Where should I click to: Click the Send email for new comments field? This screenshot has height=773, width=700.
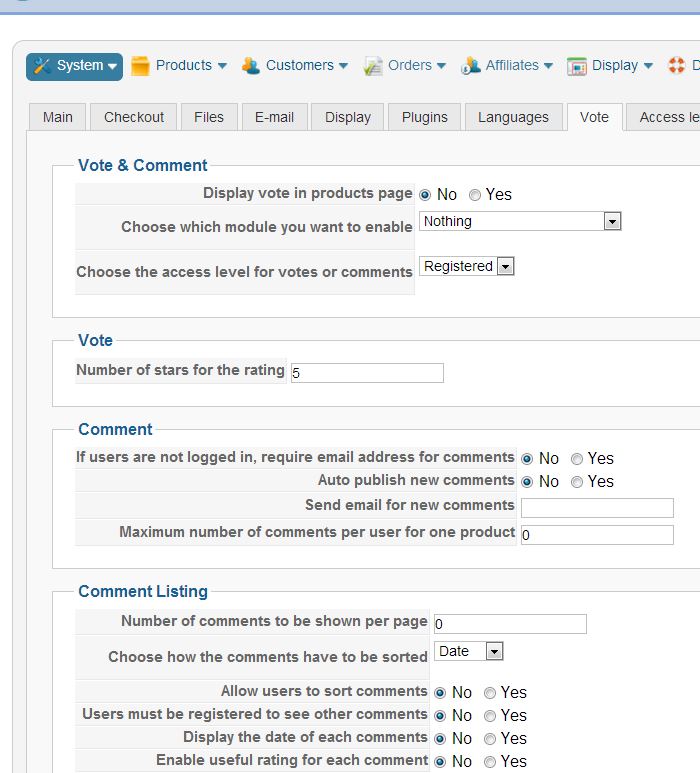point(597,508)
